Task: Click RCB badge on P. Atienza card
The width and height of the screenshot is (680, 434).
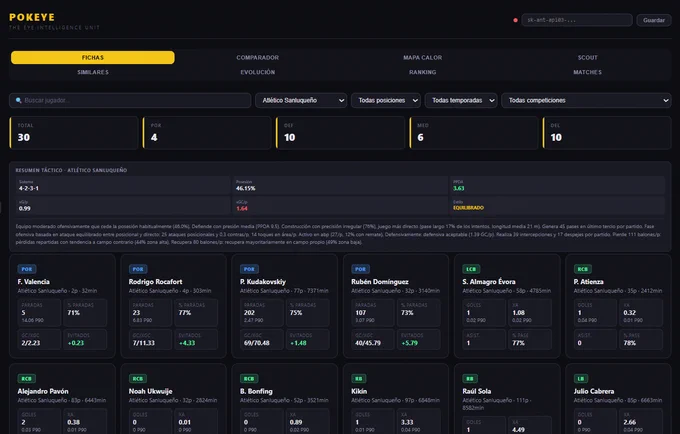Action: tap(583, 269)
